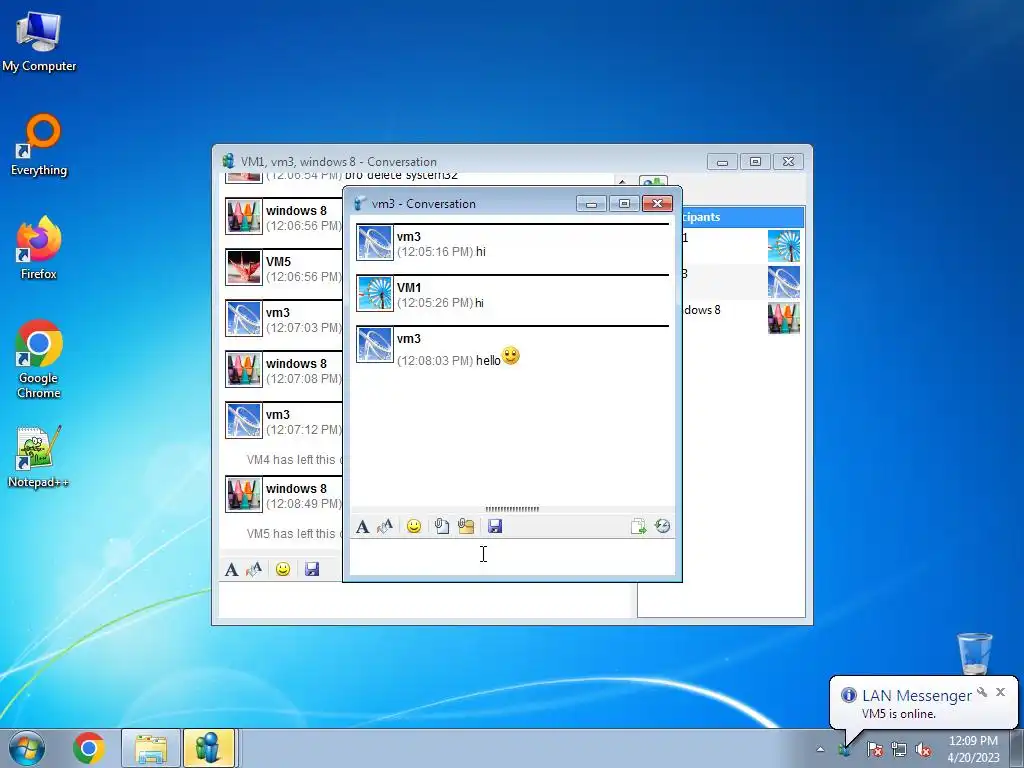Maximize the group Conversation window

pyautogui.click(x=756, y=162)
